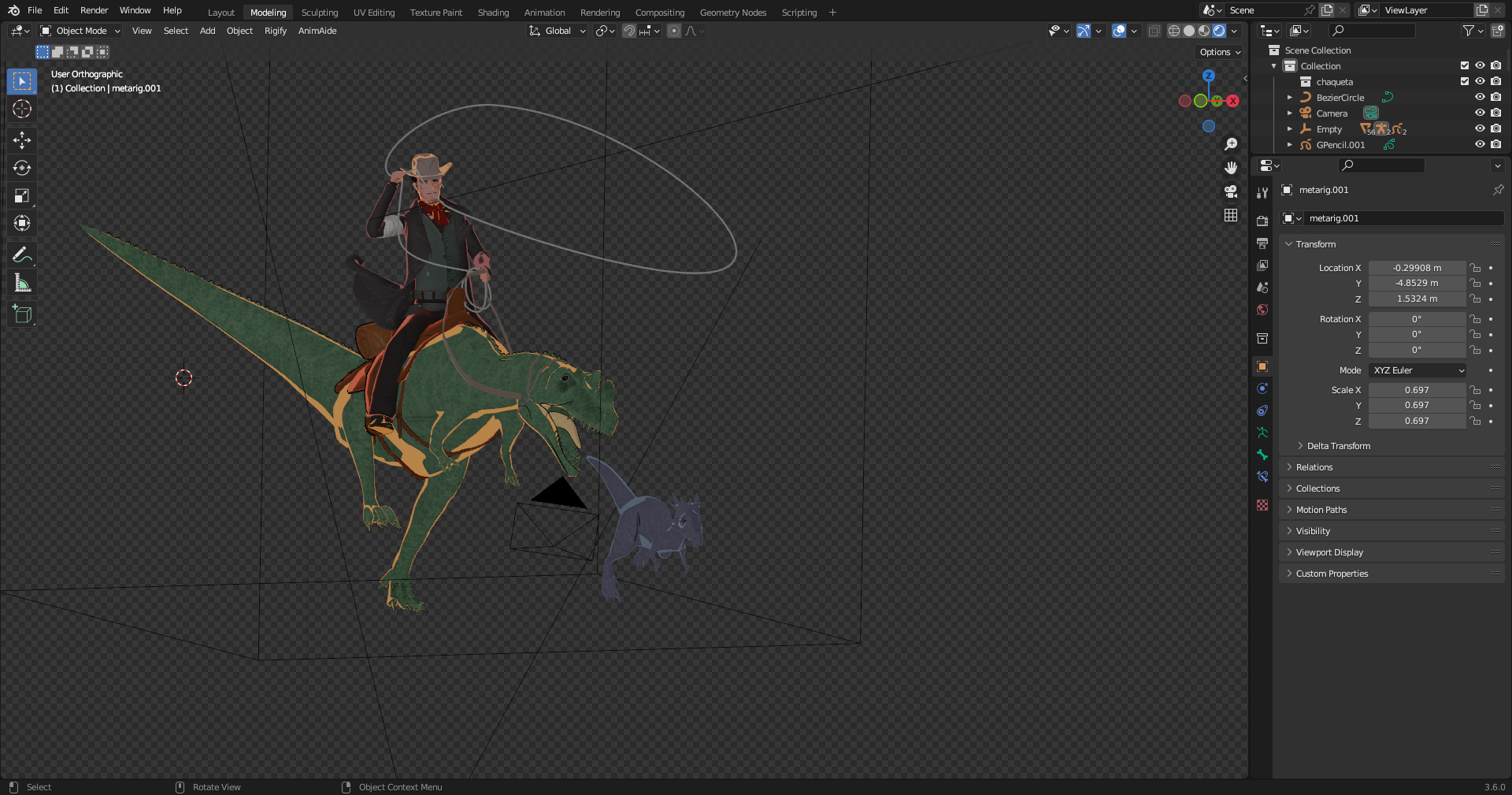Activate the 3D Cursor tool
This screenshot has width=1512, height=795.
tap(22, 109)
